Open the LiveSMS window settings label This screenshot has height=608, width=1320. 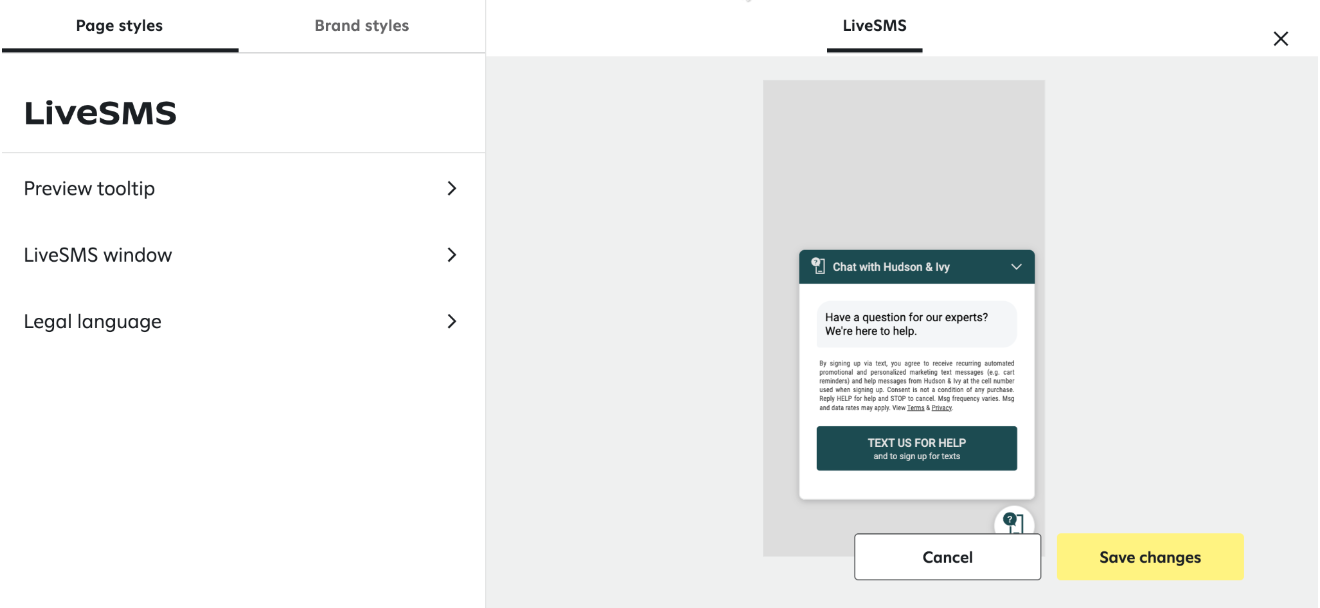(x=98, y=255)
